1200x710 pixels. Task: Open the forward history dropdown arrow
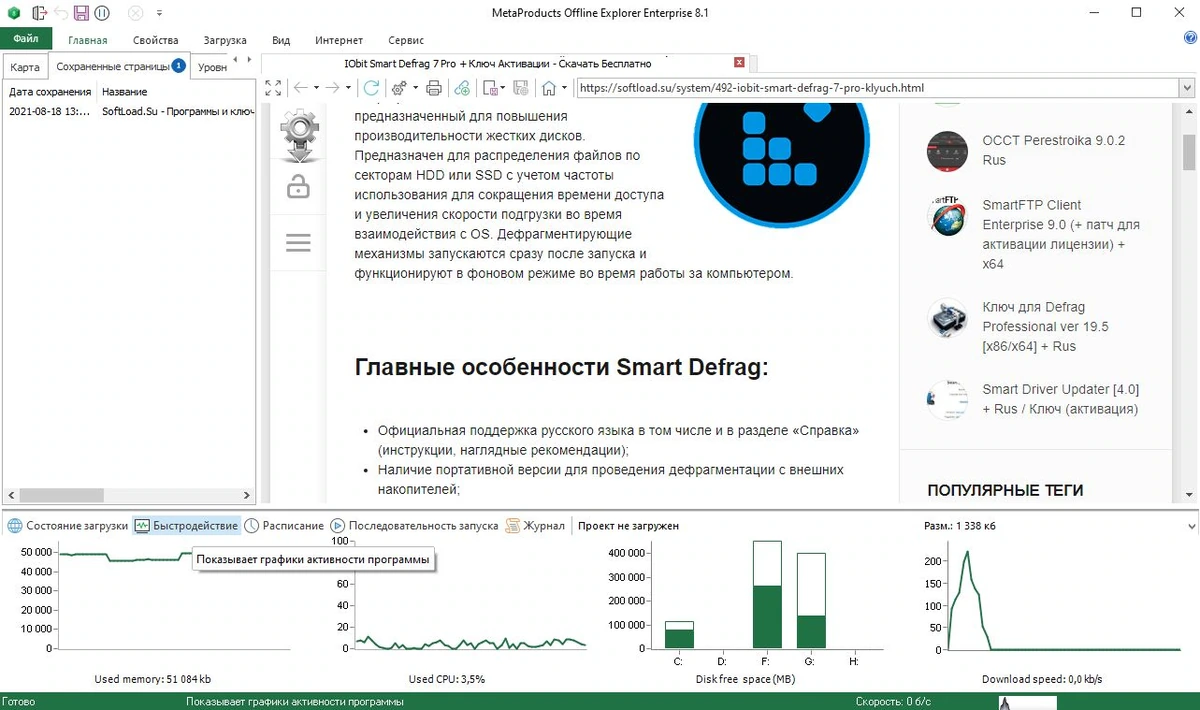(x=348, y=88)
